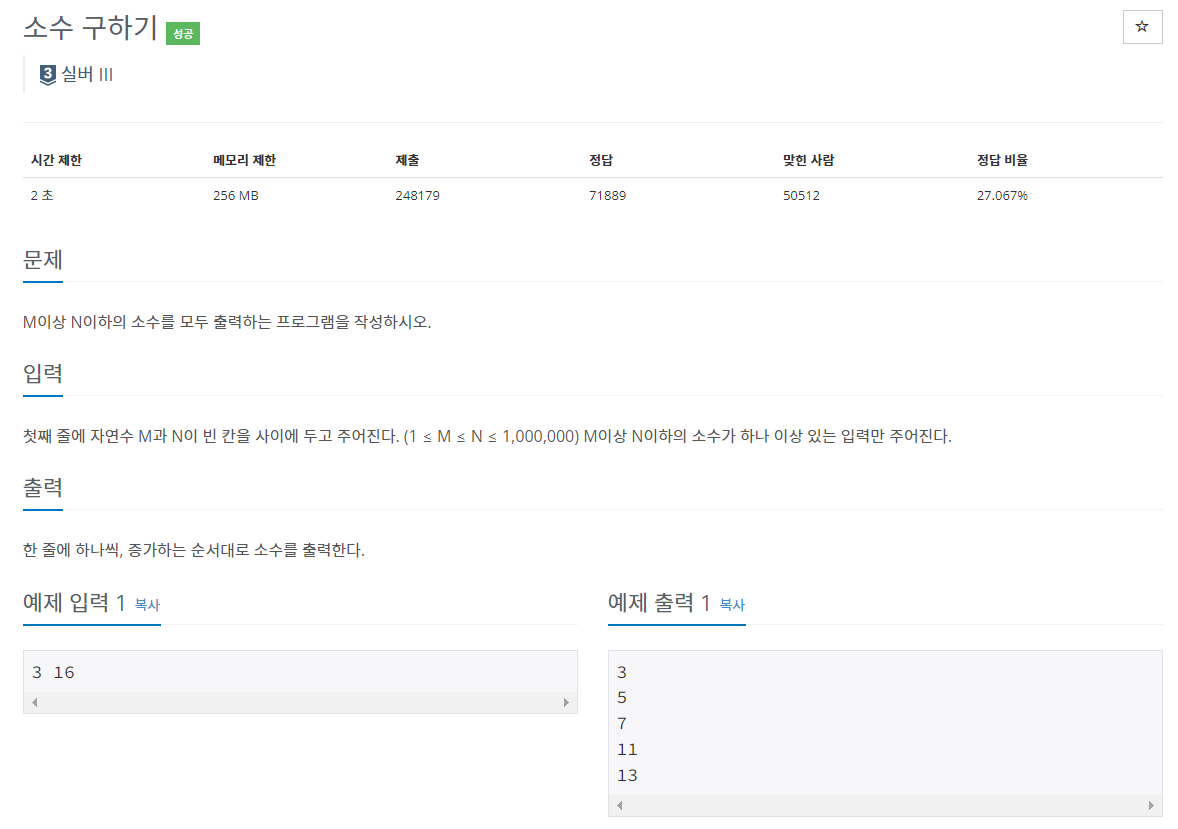Click the 문제 section heading
This screenshot has width=1178, height=829.
[43, 260]
